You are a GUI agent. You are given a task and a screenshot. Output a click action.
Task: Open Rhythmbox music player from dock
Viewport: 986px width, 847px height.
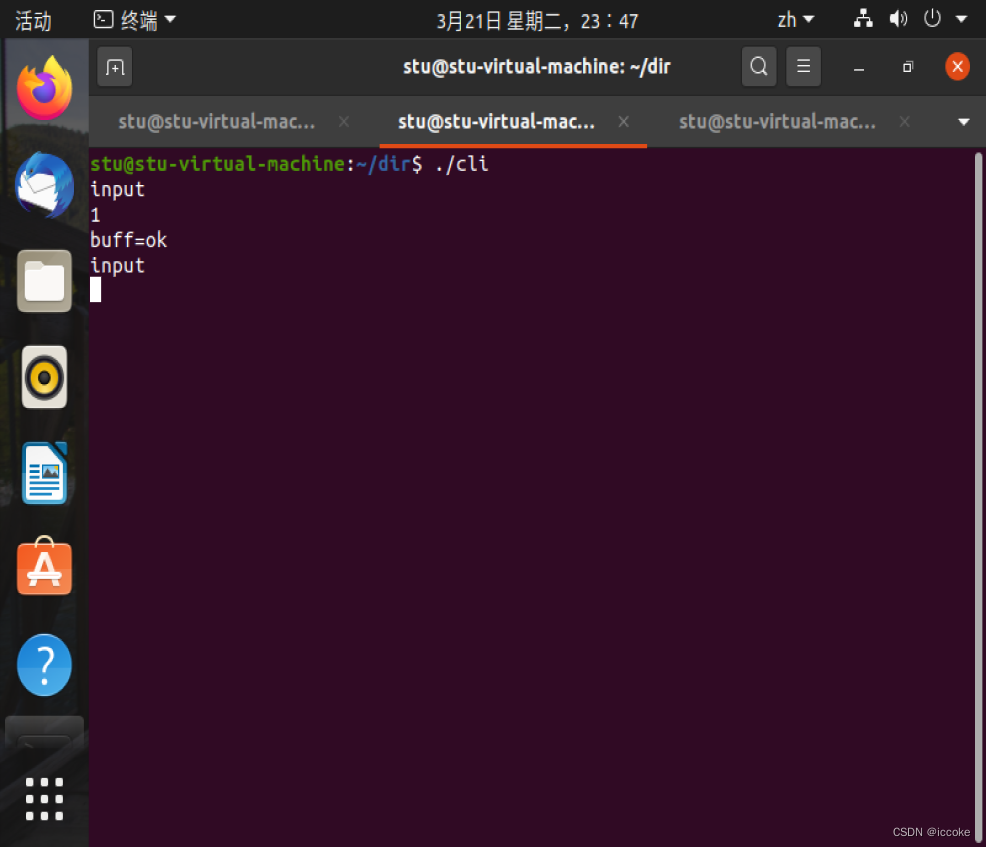(x=44, y=377)
